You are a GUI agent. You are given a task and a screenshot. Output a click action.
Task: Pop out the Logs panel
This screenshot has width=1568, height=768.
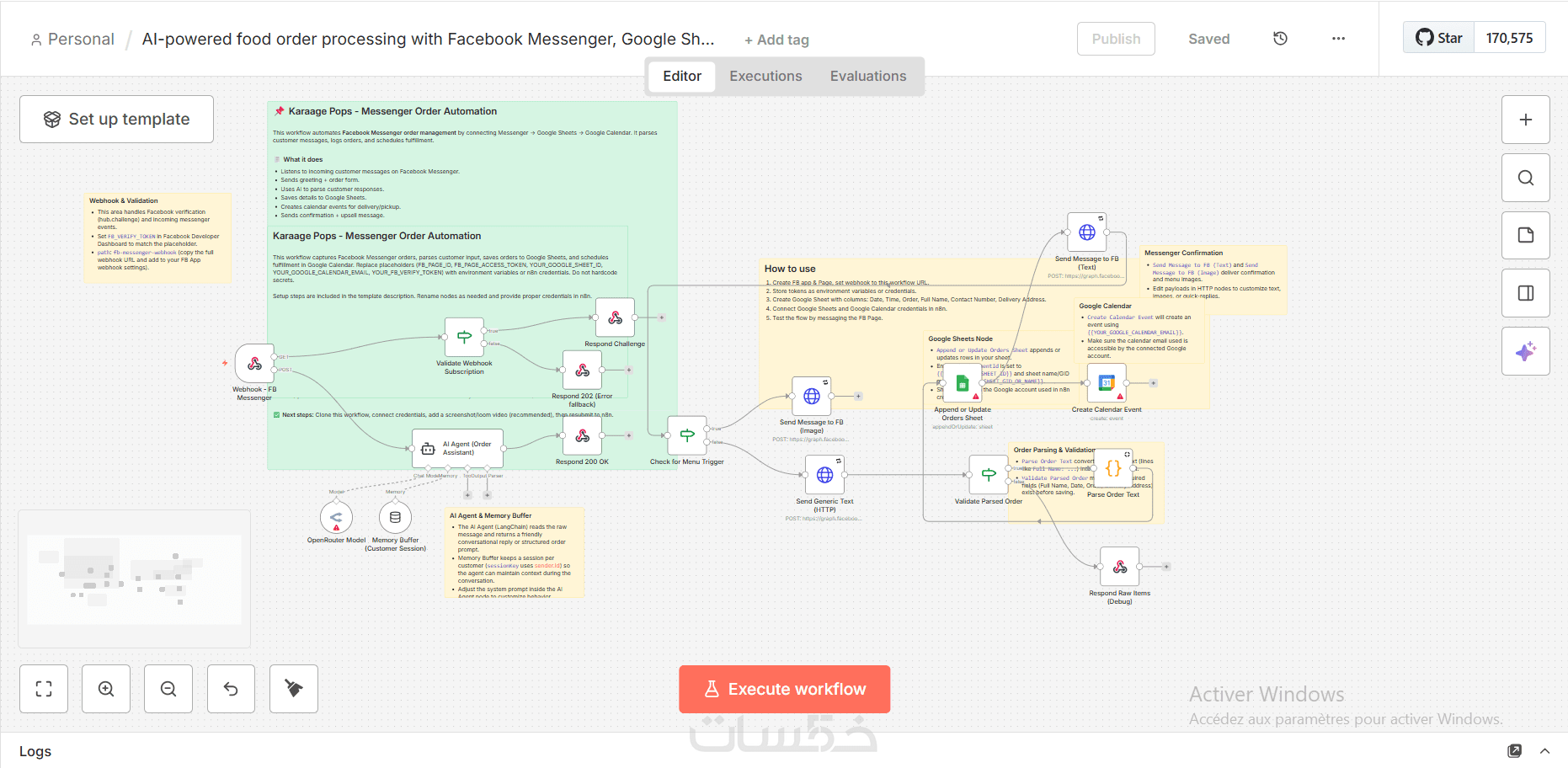tap(1515, 751)
